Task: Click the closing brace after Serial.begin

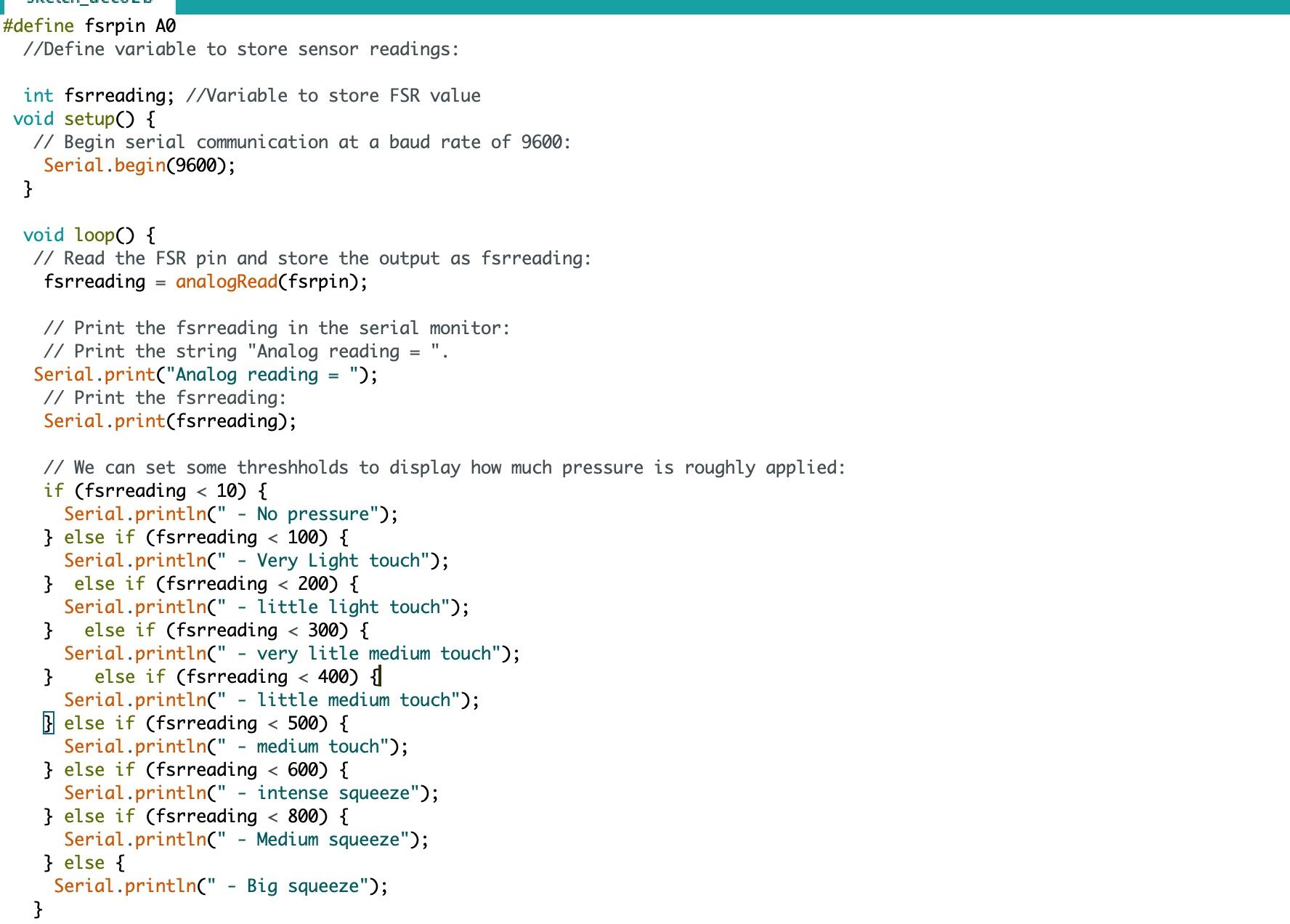Action: 28,189
